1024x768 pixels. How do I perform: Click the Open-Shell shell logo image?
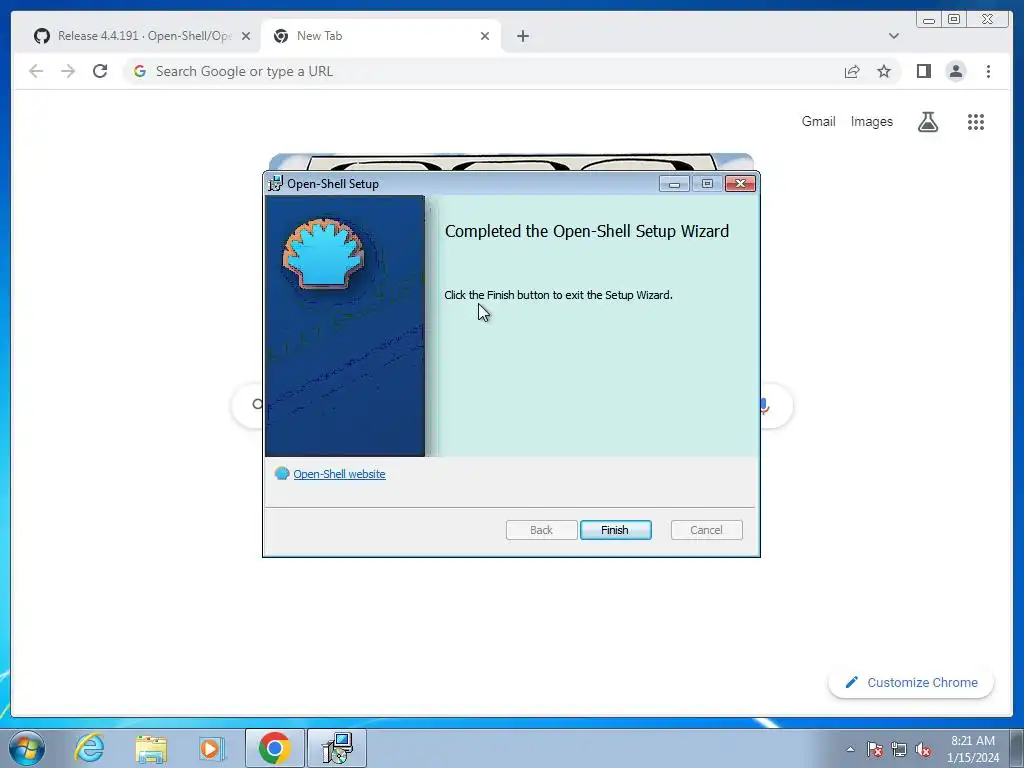pos(323,254)
